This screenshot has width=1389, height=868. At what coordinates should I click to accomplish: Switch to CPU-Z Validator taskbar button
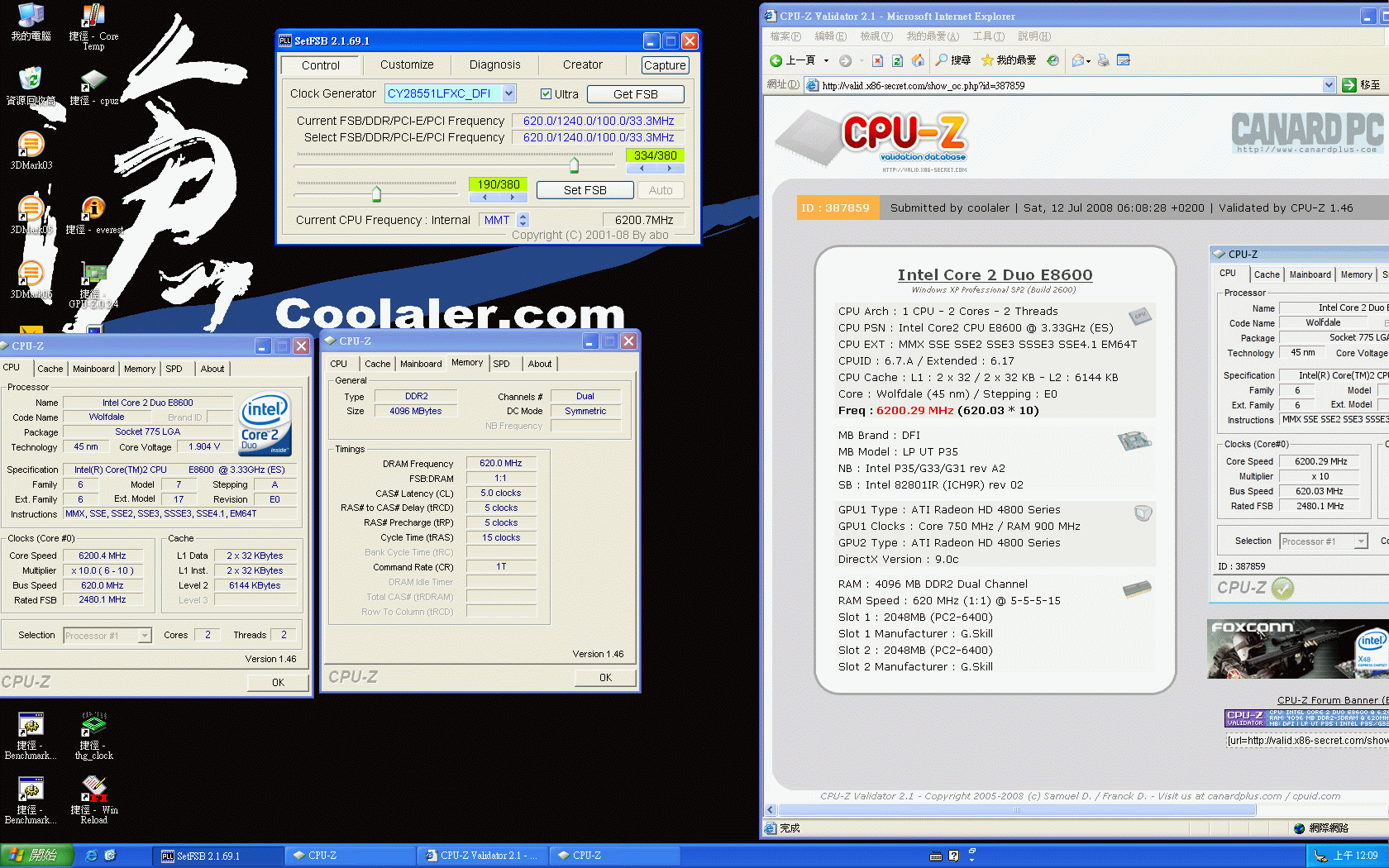tap(483, 856)
